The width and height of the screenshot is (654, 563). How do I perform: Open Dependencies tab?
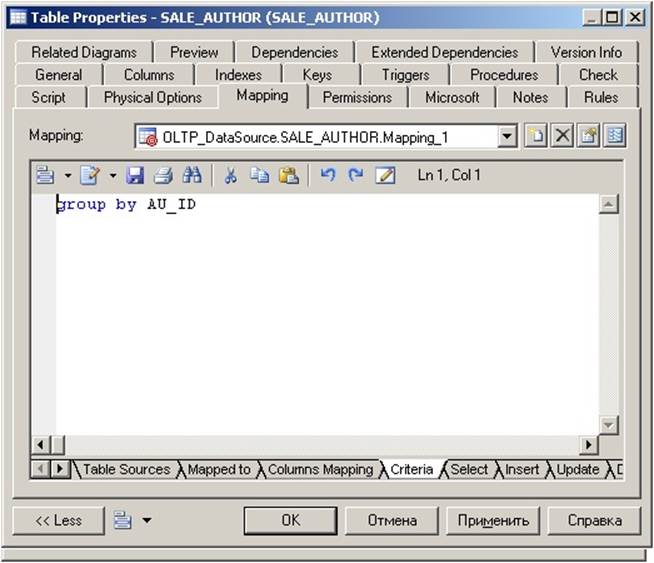[294, 52]
